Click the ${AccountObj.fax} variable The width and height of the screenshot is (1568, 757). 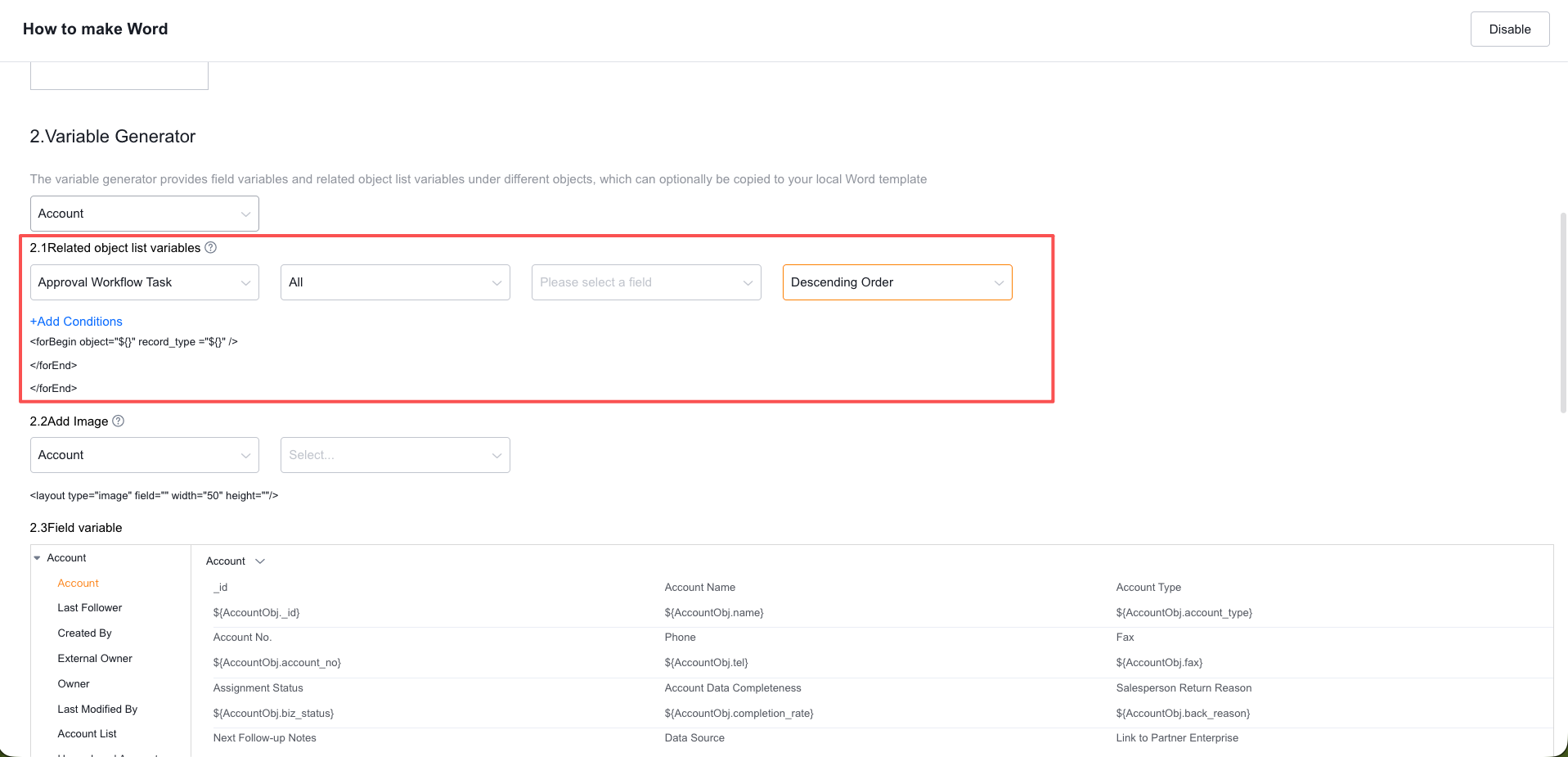pos(1159,663)
